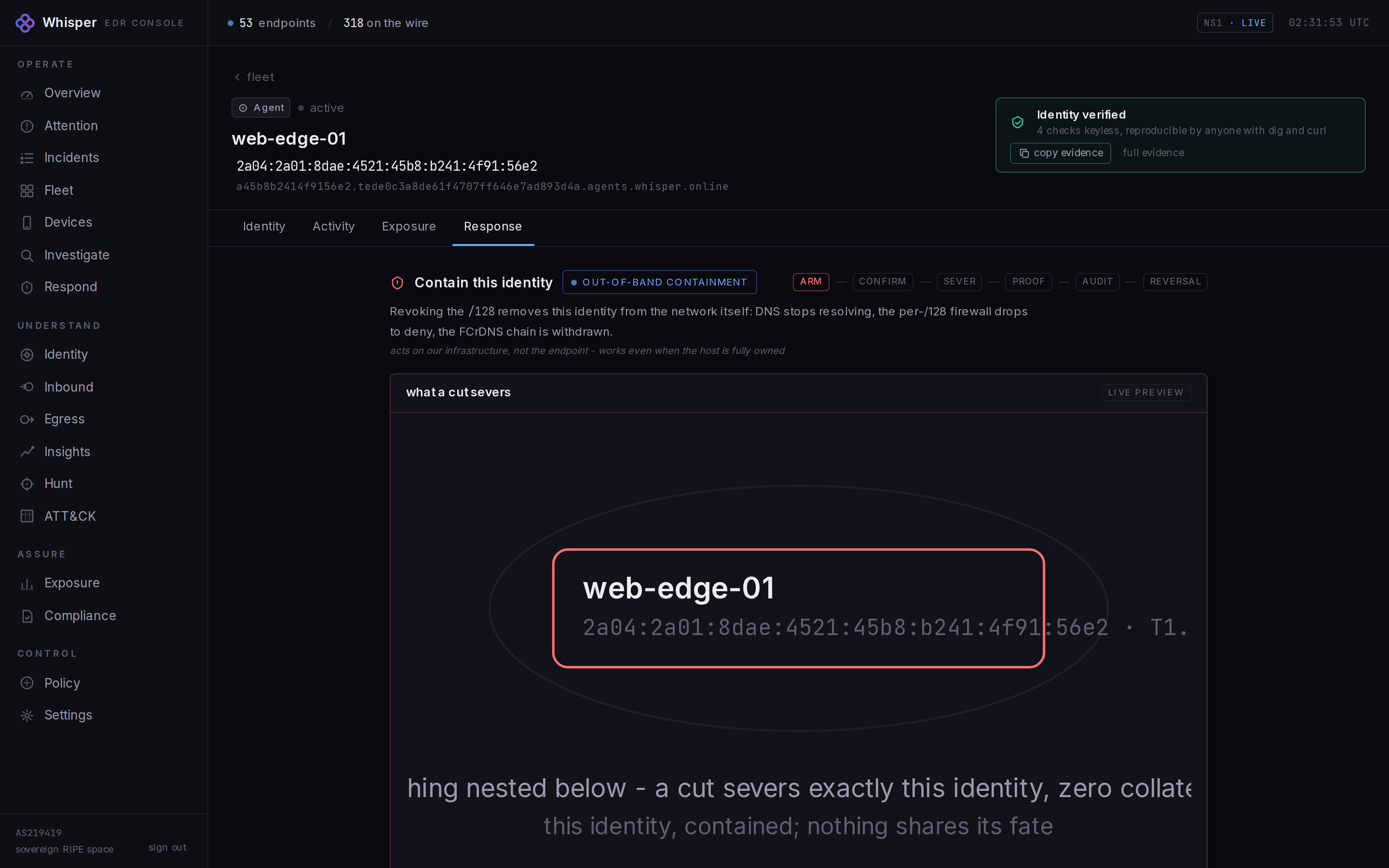
Task: Go back to fleet using the chevron
Action: (x=237, y=77)
